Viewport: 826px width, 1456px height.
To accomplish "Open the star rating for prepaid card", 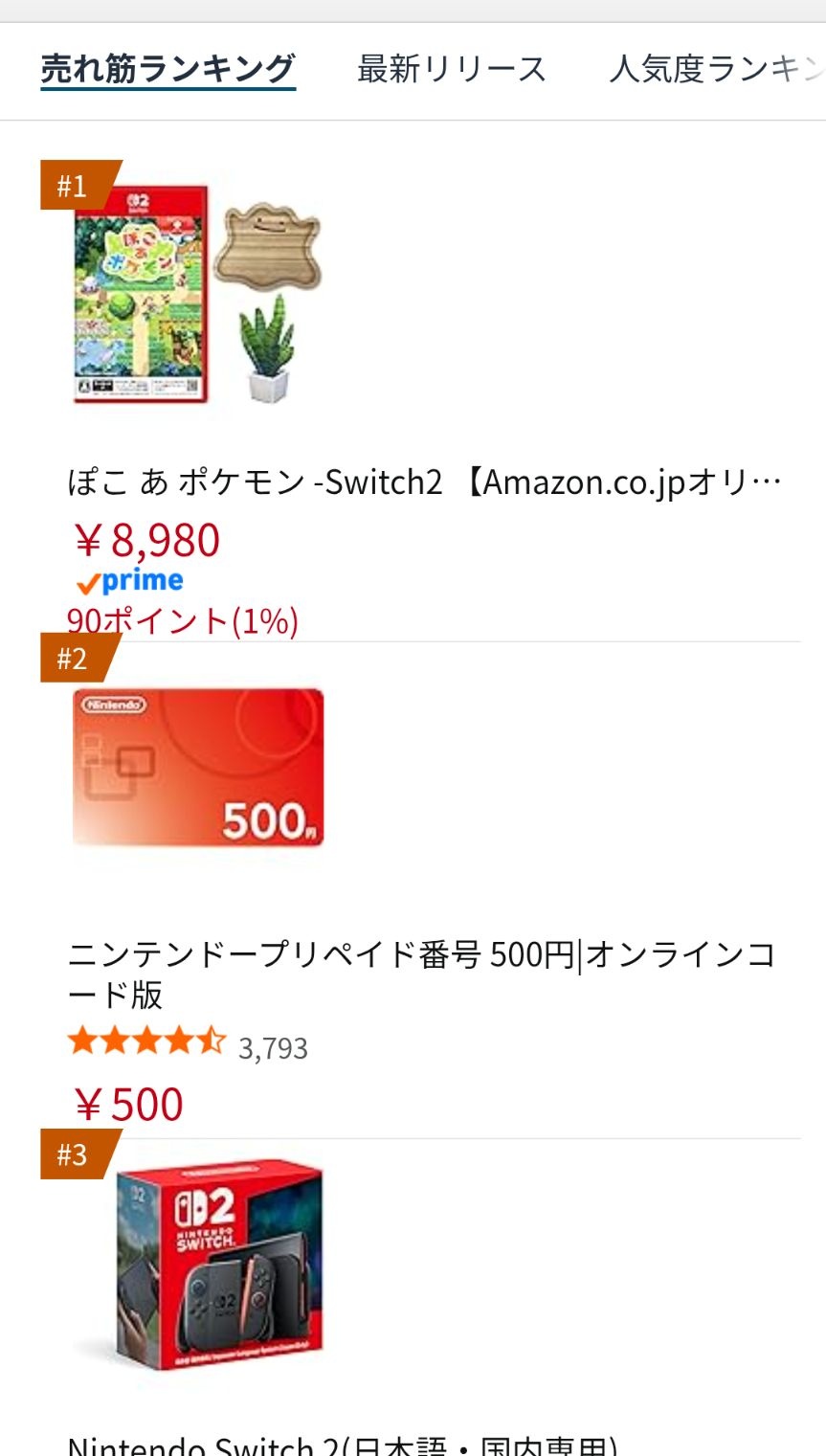I will (x=146, y=1042).
